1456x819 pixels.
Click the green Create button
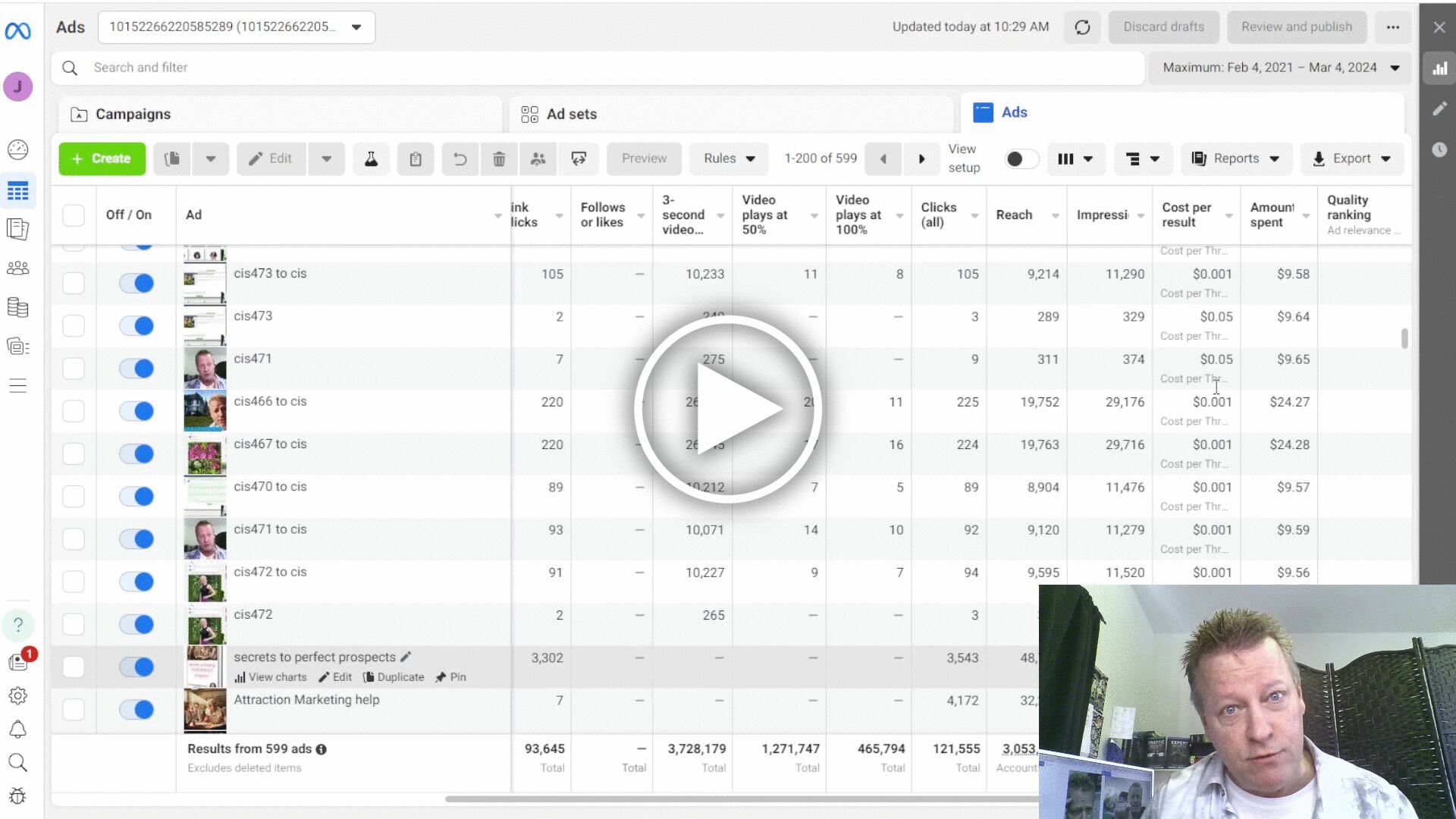point(102,158)
